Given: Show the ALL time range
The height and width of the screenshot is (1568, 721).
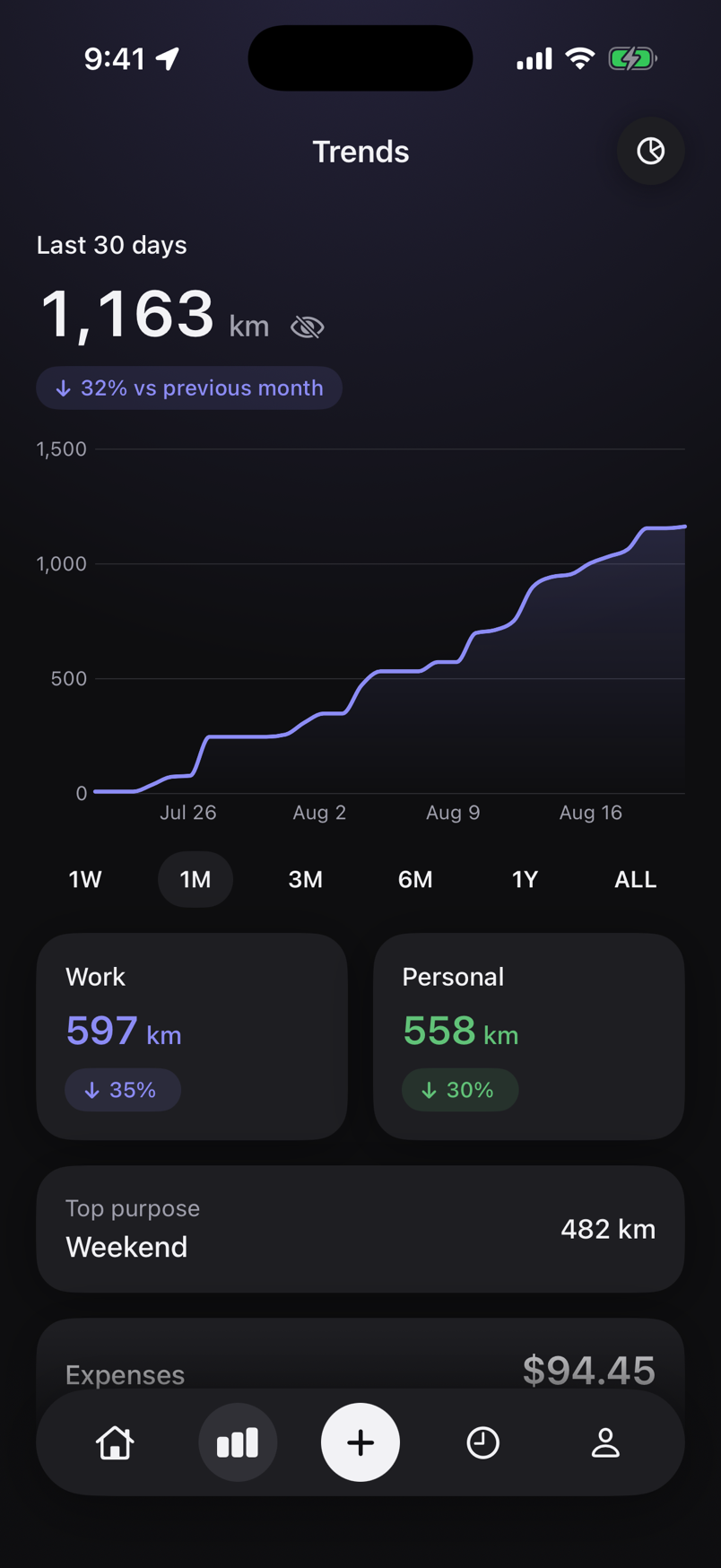Looking at the screenshot, I should (x=635, y=879).
